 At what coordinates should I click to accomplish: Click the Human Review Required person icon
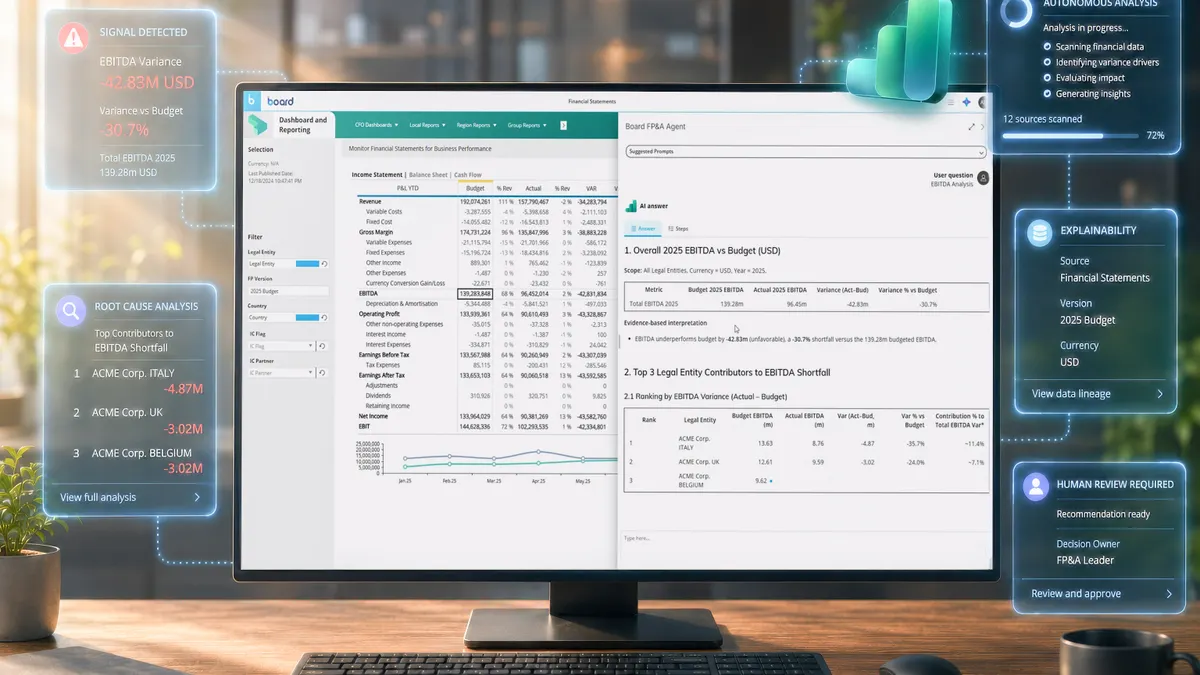(1034, 486)
